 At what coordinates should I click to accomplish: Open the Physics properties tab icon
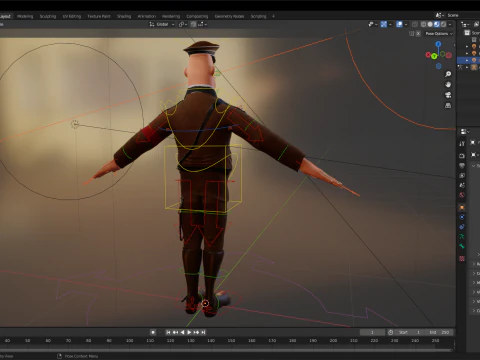coord(462,227)
